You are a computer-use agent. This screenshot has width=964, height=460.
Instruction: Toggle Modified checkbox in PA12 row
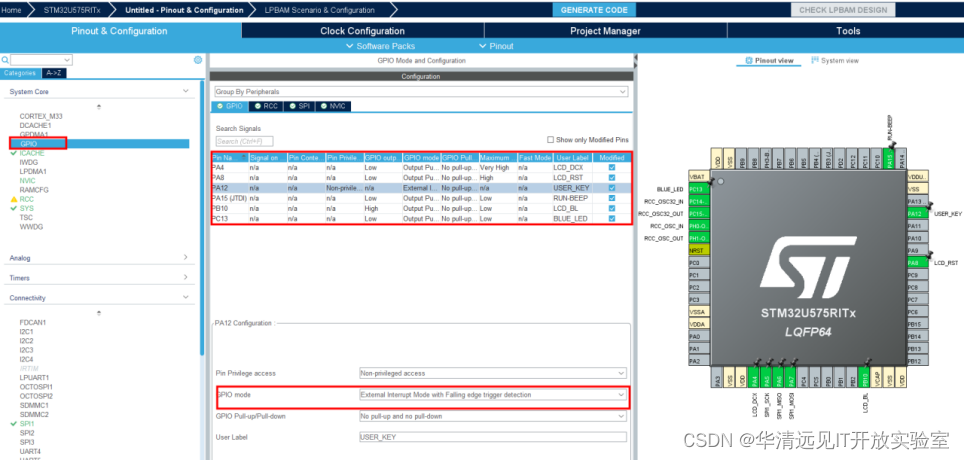pyautogui.click(x=612, y=188)
